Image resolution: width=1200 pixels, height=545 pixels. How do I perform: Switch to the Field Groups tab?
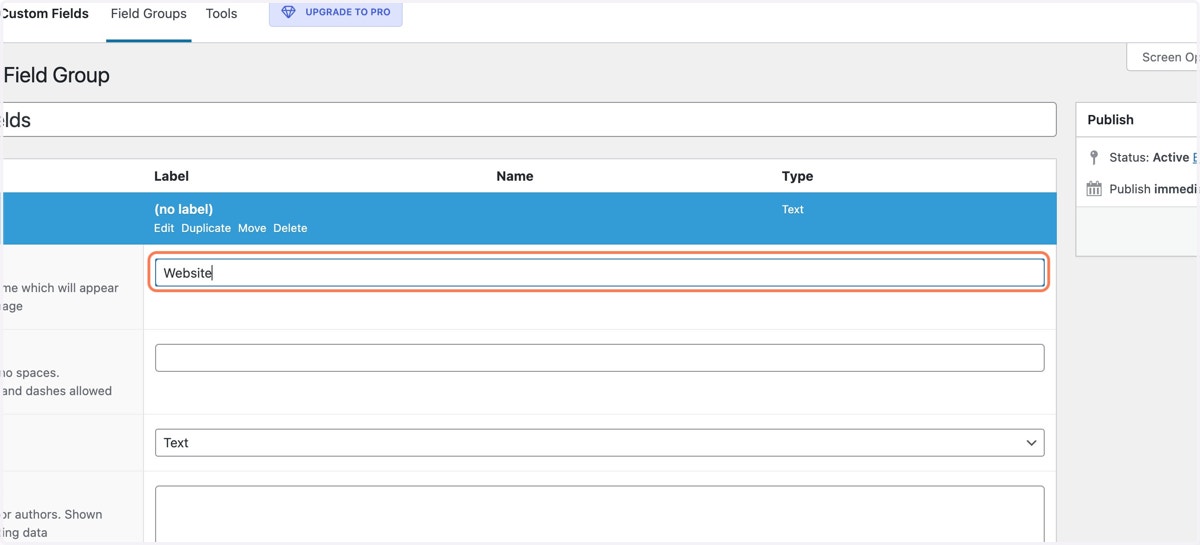(x=148, y=14)
